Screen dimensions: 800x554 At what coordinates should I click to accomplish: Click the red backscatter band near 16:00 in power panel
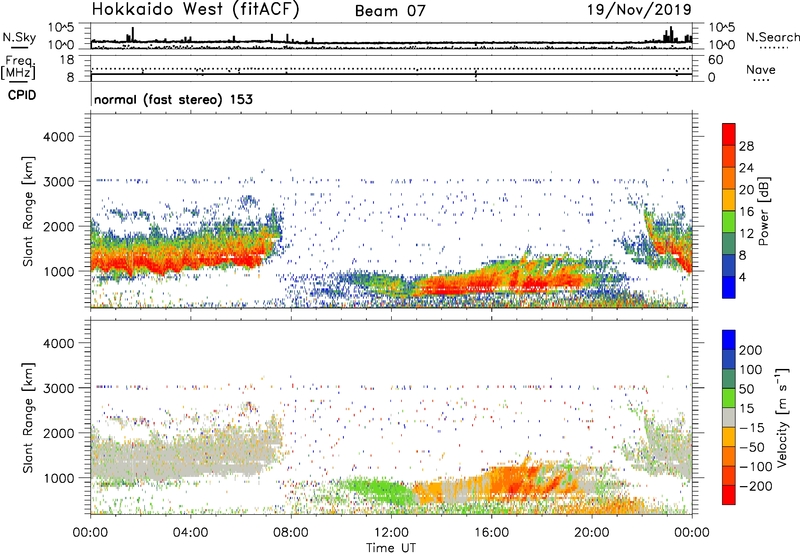[x=490, y=282]
